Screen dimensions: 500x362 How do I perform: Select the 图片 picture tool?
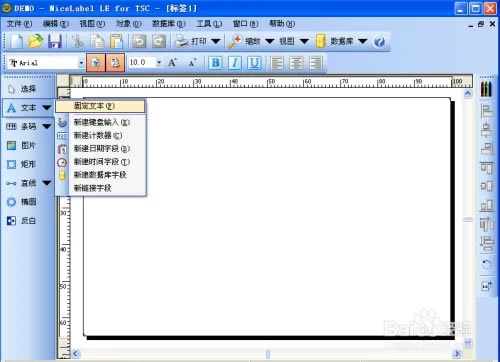21,146
